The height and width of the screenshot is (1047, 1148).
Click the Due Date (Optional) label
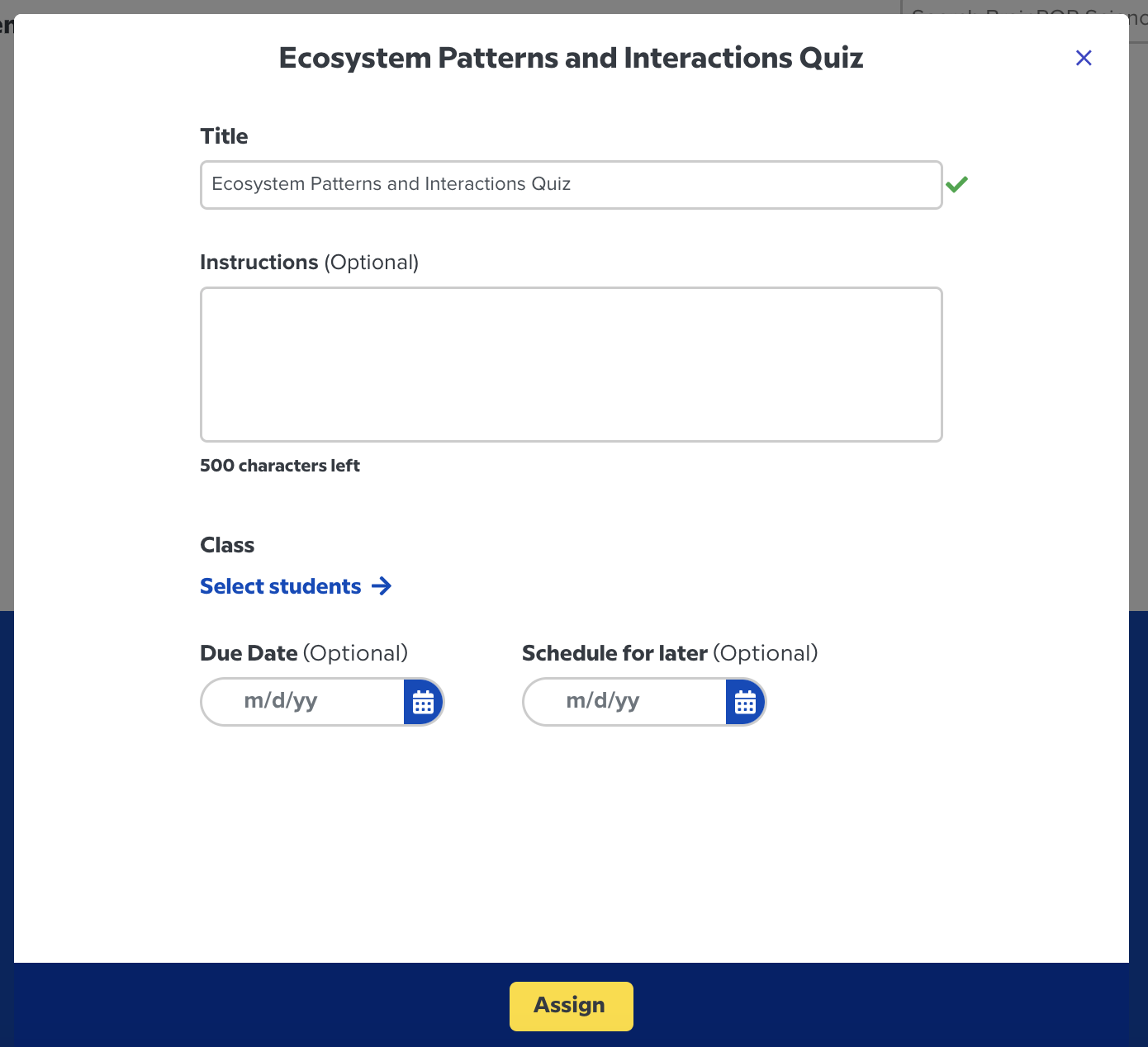coord(304,653)
